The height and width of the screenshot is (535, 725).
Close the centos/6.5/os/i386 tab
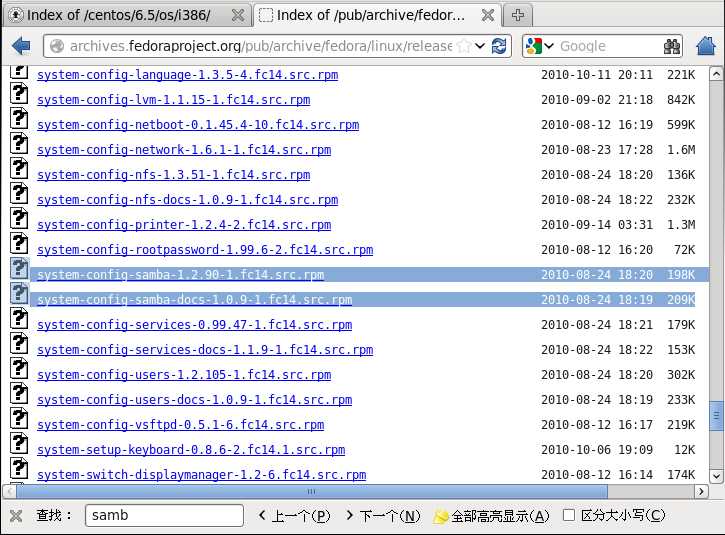pos(238,15)
